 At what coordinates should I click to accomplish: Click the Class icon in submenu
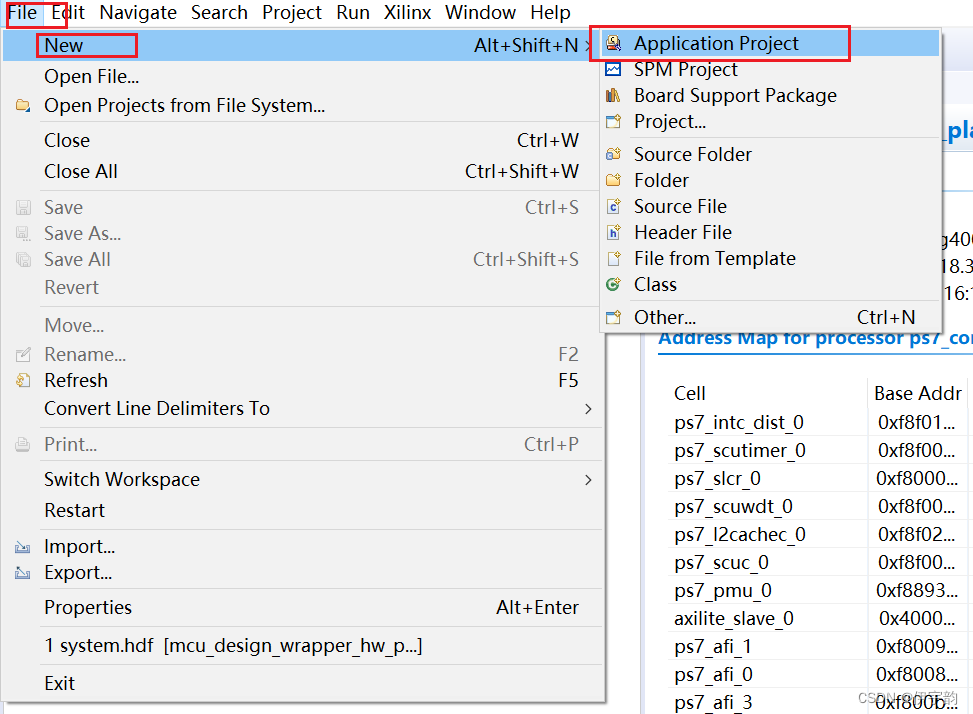click(614, 285)
